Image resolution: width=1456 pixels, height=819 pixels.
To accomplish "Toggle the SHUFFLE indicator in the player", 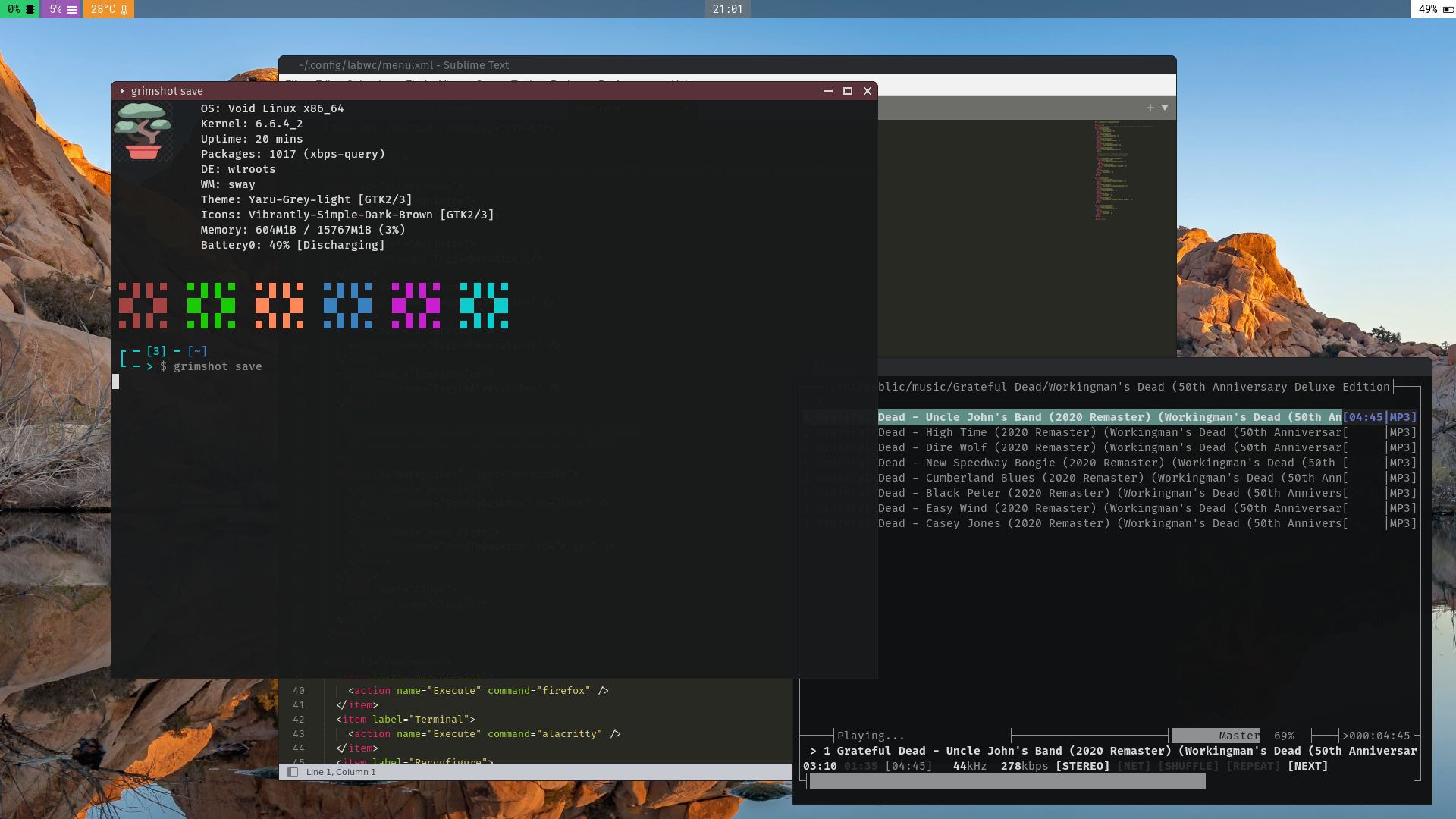I will click(x=1188, y=766).
